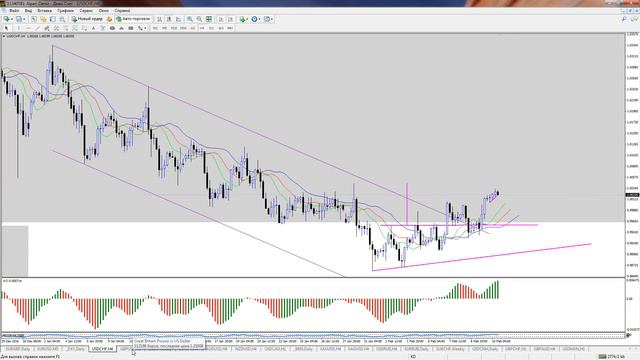Open the Сервис menu
The height and width of the screenshot is (360, 640).
click(x=86, y=10)
